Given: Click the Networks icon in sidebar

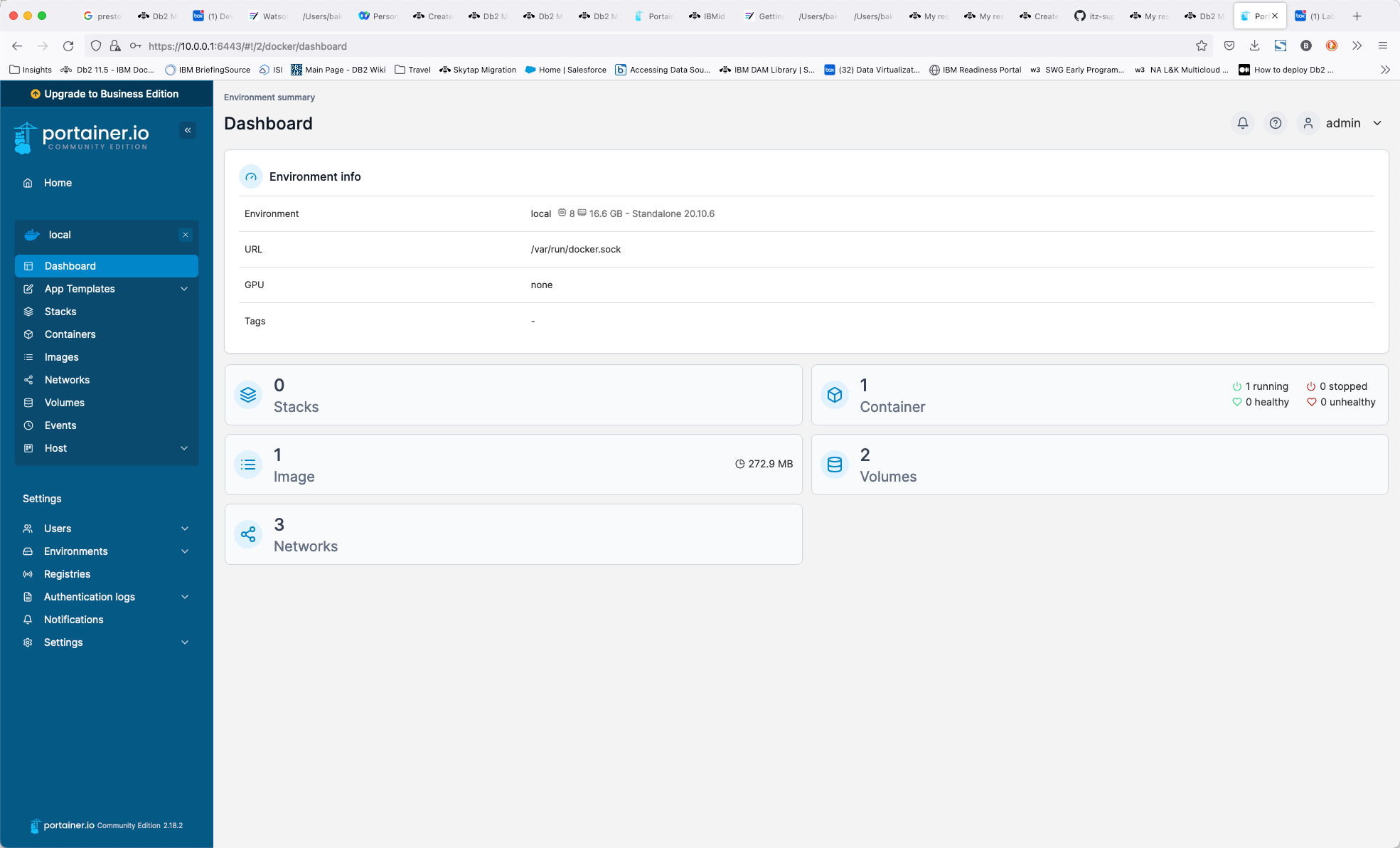Looking at the screenshot, I should [28, 380].
